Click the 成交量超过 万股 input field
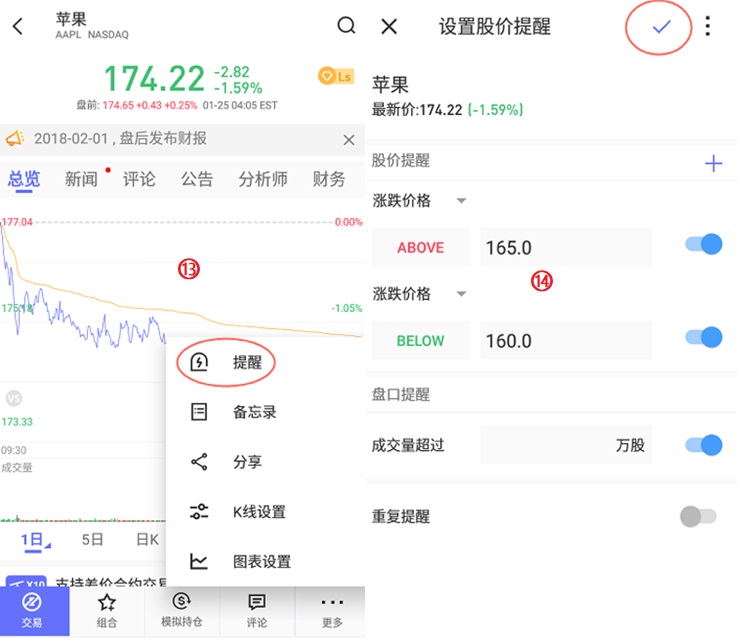Image resolution: width=740 pixels, height=644 pixels. point(566,445)
